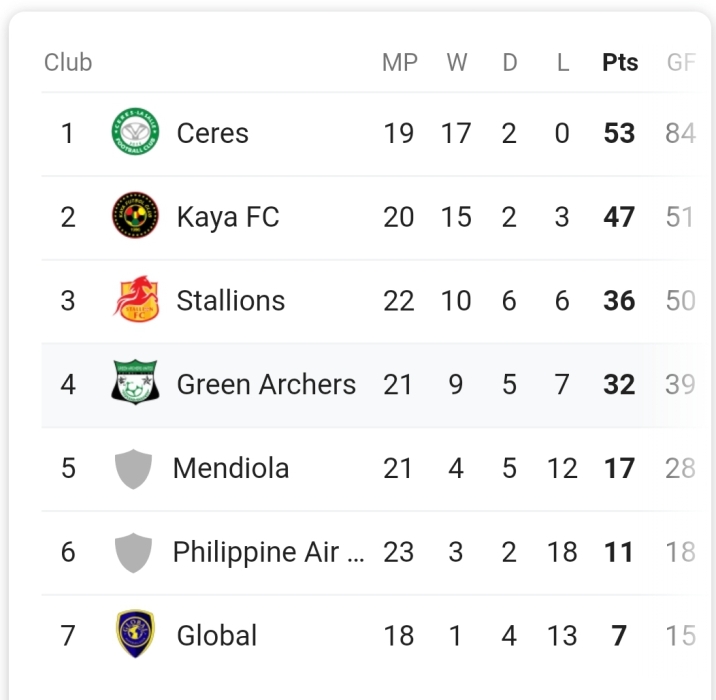The image size is (716, 700).
Task: Click the Global club crest
Action: [135, 635]
